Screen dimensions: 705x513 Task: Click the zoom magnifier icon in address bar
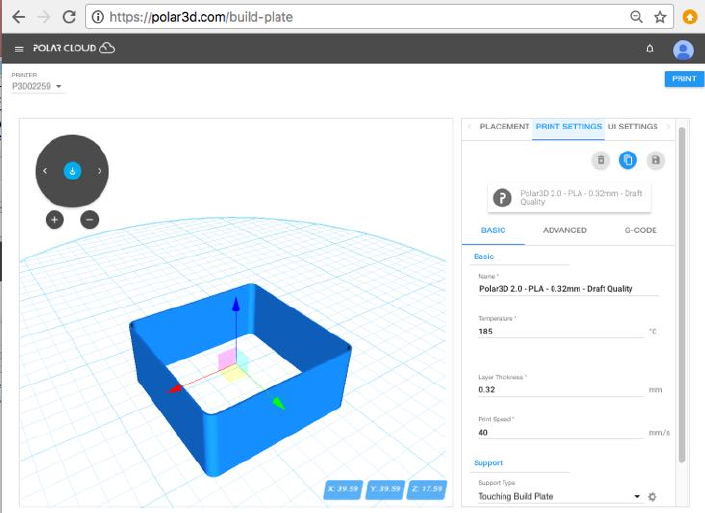[636, 17]
